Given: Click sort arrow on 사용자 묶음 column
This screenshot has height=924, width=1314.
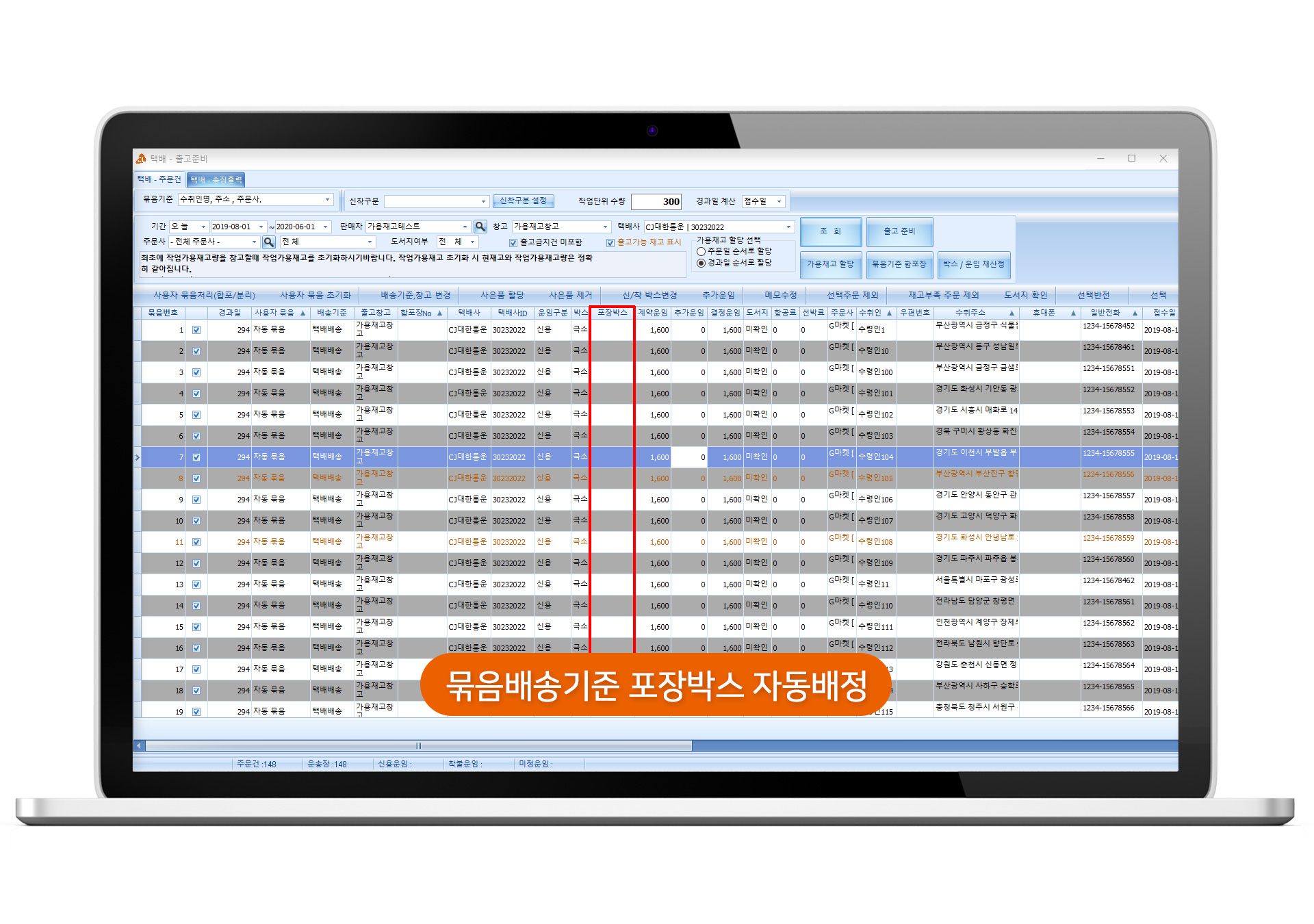Looking at the screenshot, I should click(302, 313).
